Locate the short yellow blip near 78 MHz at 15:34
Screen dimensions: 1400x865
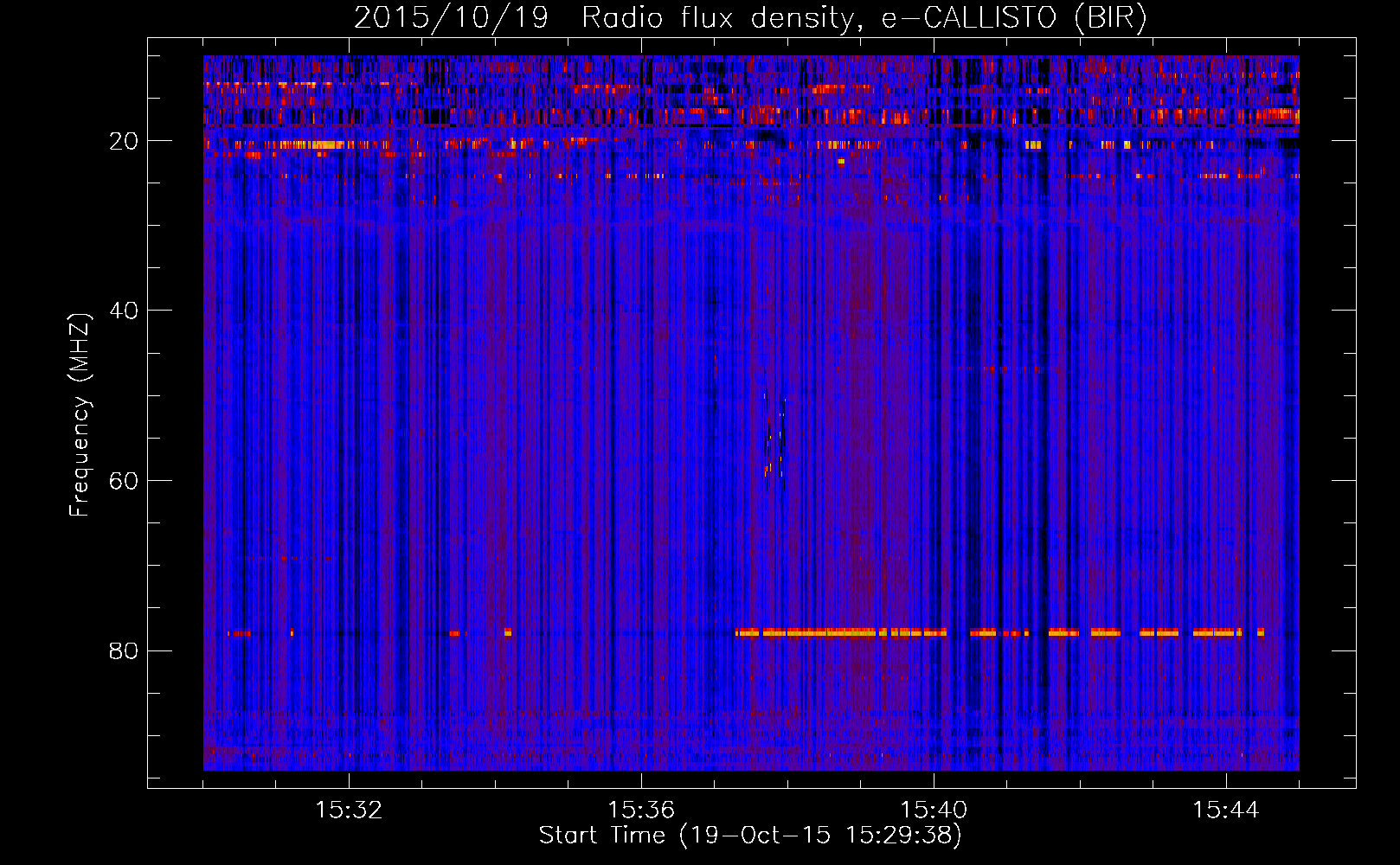[508, 633]
